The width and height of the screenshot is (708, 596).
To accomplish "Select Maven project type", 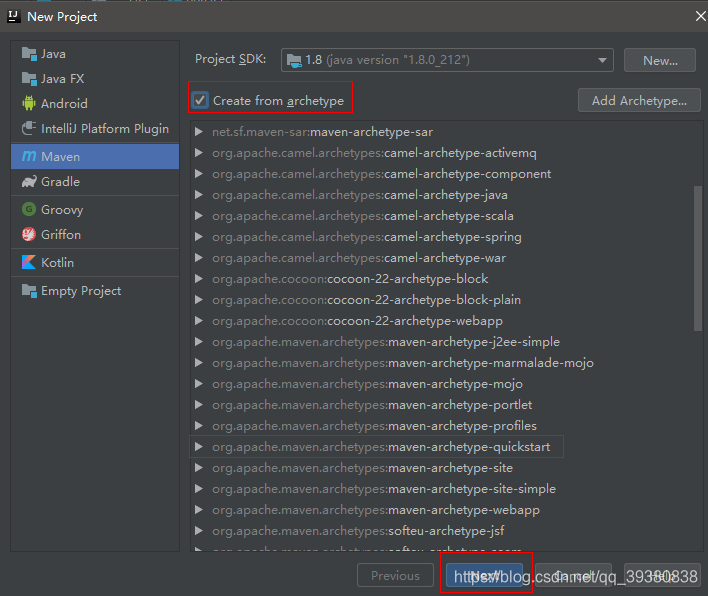I will tap(95, 156).
